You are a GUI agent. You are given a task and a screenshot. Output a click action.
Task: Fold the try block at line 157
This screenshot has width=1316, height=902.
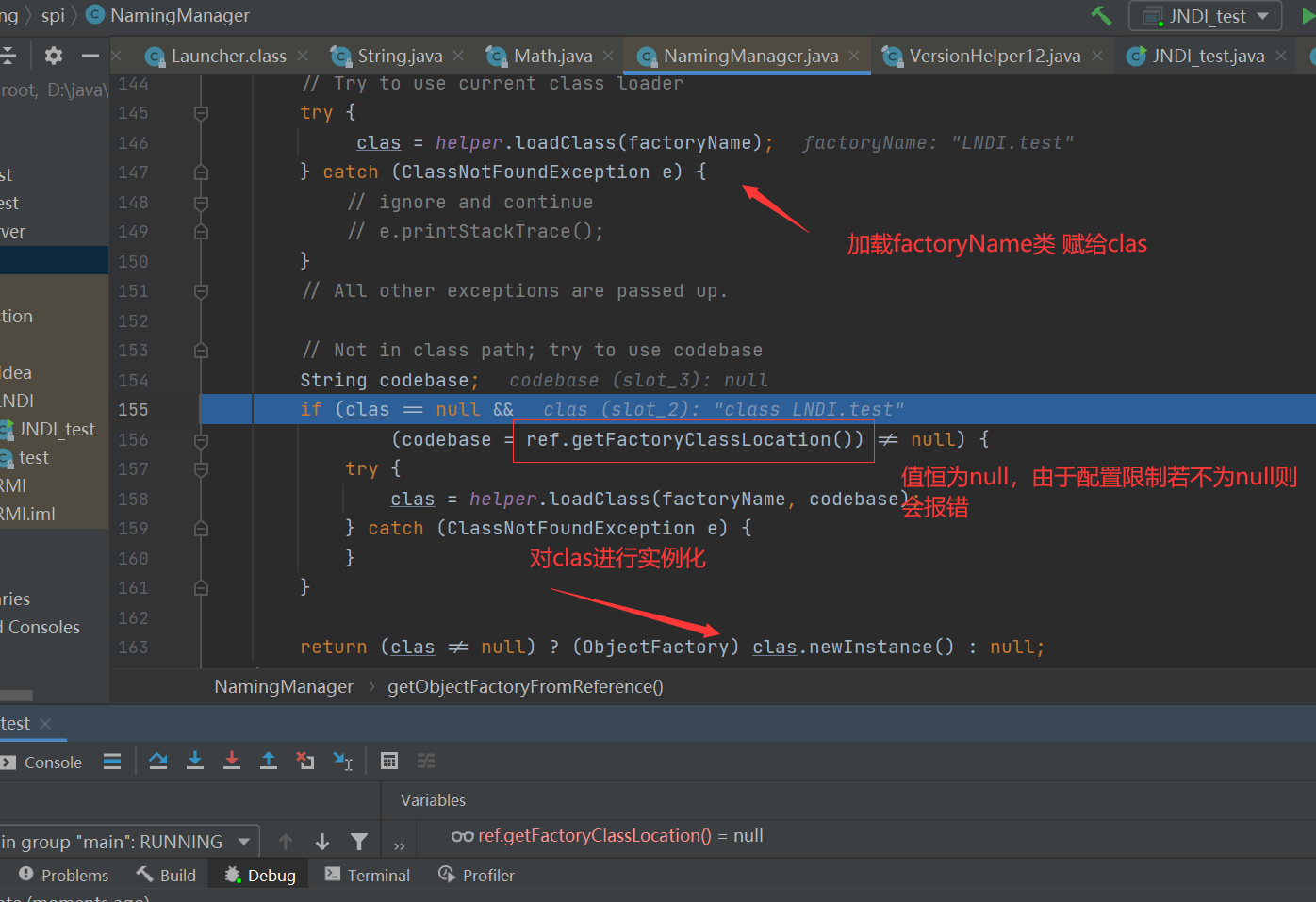pyautogui.click(x=201, y=469)
